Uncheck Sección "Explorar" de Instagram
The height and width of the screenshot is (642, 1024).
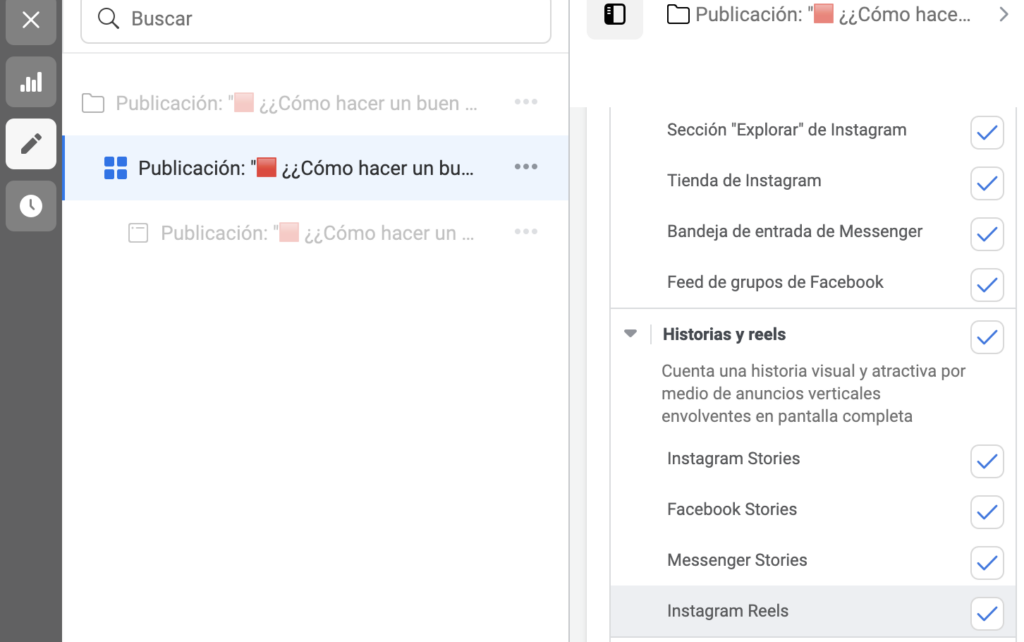(987, 133)
